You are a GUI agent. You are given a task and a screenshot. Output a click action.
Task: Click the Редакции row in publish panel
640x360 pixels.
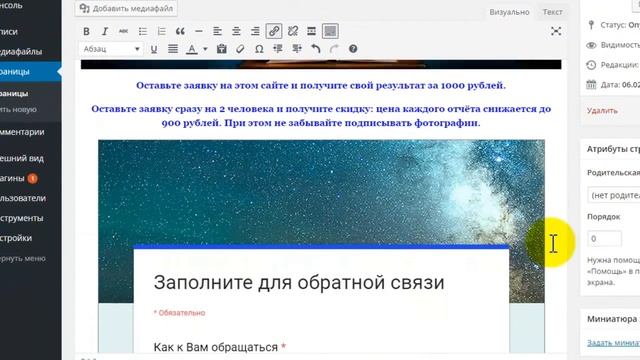613,65
